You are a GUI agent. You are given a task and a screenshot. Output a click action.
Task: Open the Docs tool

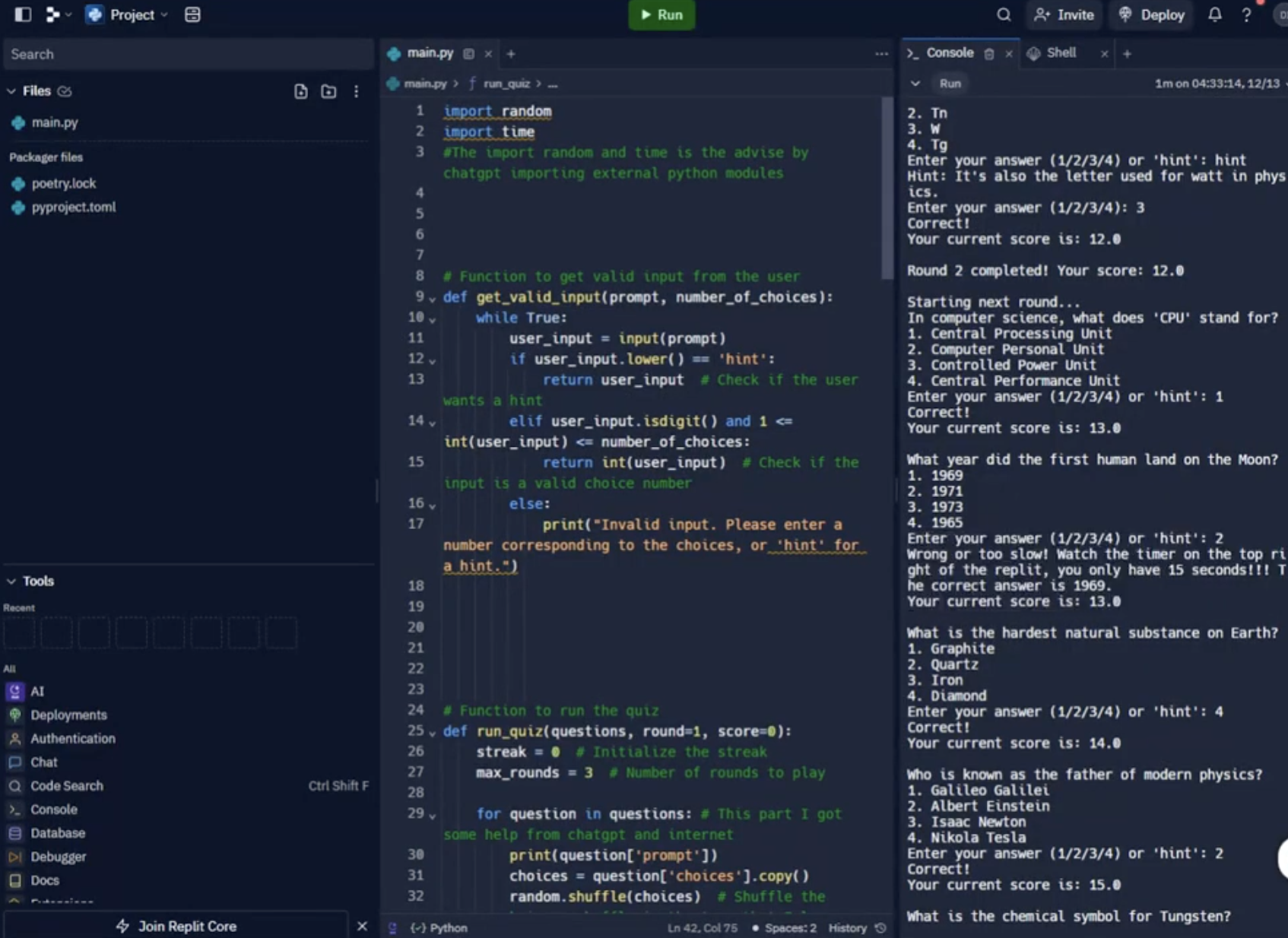[44, 880]
